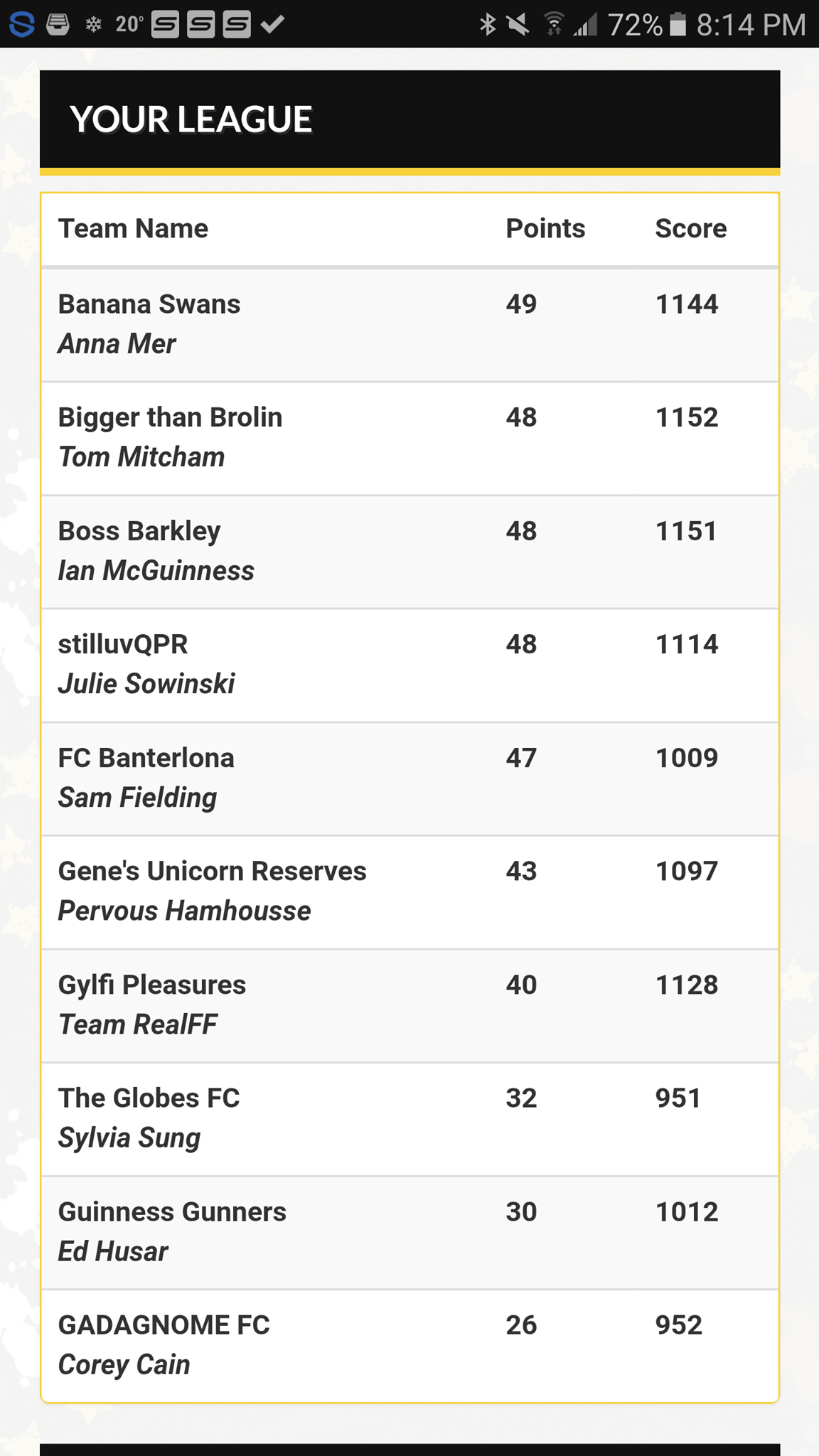Open the Bigger than Brolin team
Viewport: 819px width, 1456px height.
point(409,439)
